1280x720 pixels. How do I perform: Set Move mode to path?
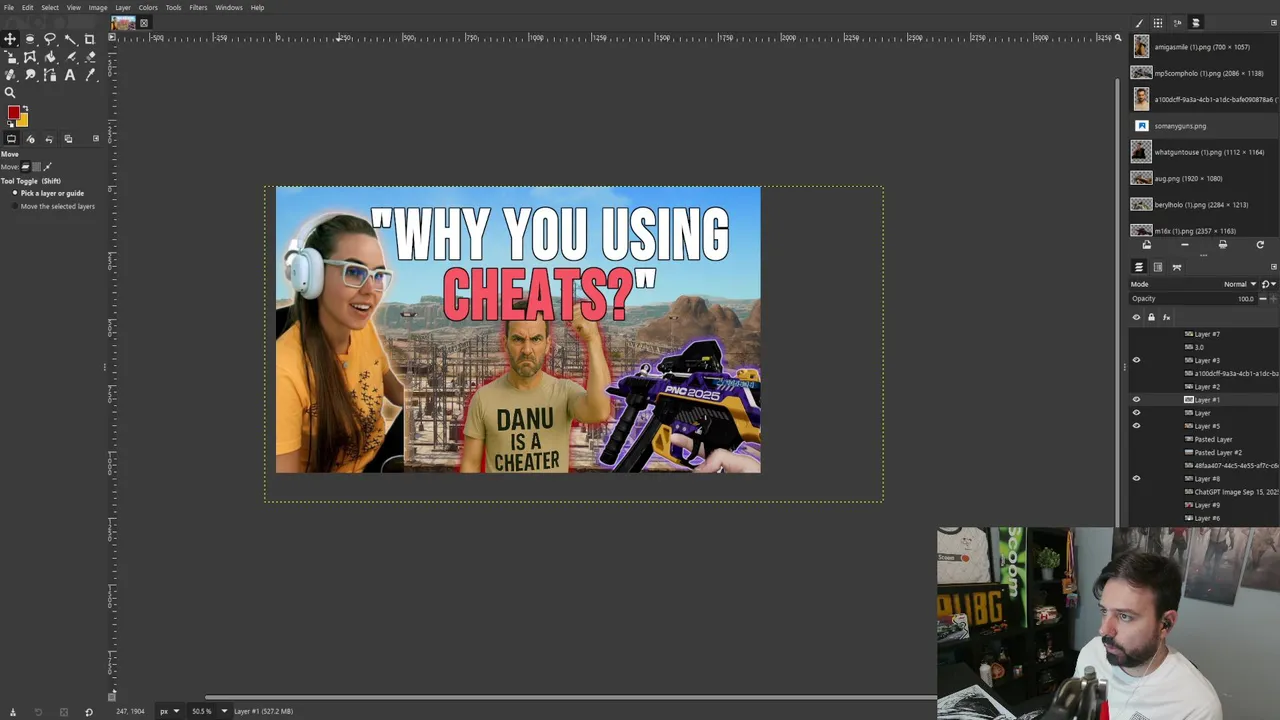point(47,166)
